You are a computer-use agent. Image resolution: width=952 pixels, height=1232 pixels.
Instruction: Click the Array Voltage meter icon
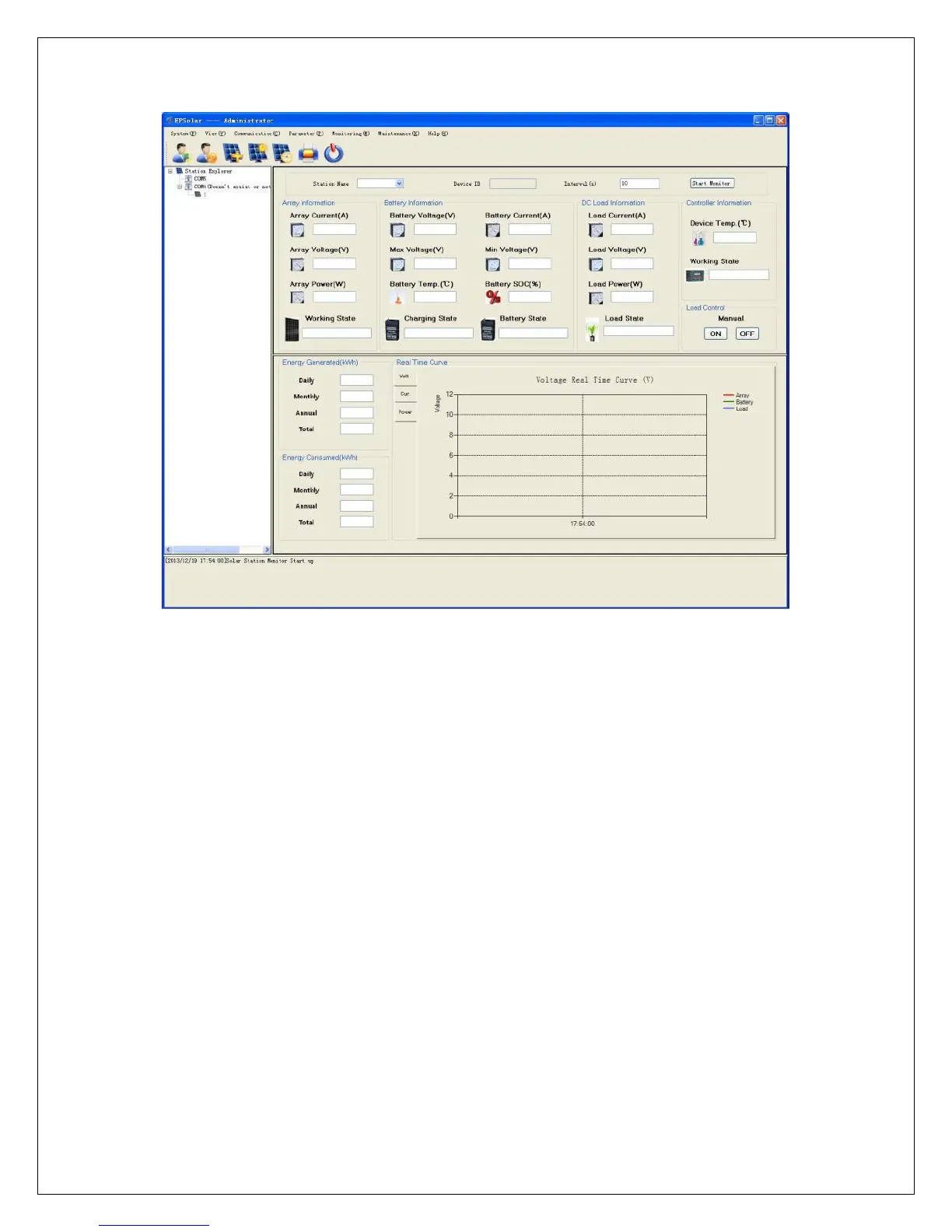(297, 264)
